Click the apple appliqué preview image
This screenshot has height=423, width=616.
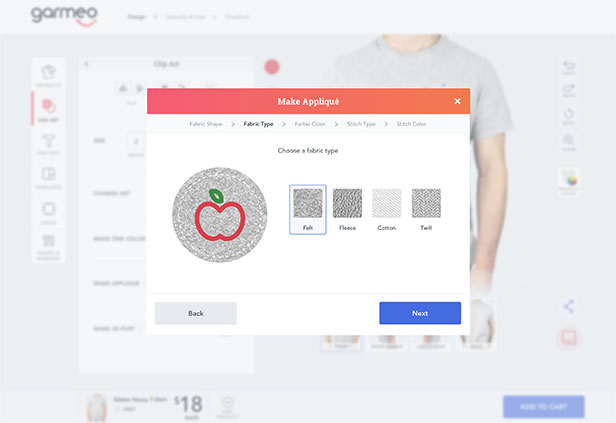pyautogui.click(x=220, y=215)
